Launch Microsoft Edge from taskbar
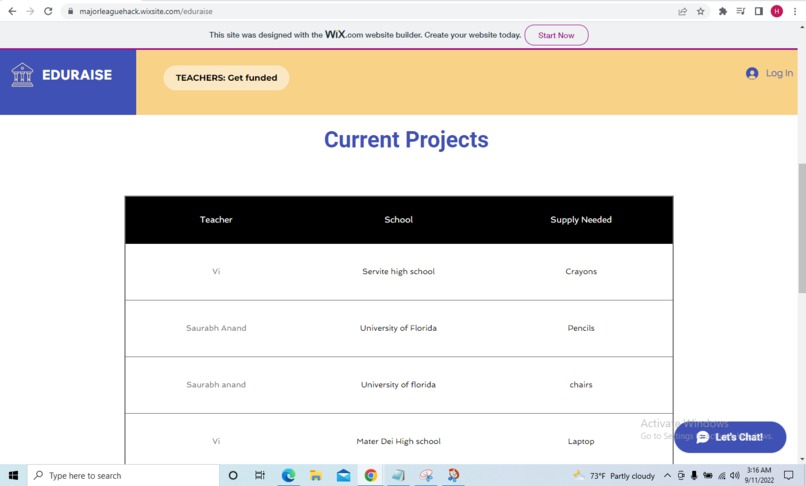The height and width of the screenshot is (486, 806). click(288, 476)
